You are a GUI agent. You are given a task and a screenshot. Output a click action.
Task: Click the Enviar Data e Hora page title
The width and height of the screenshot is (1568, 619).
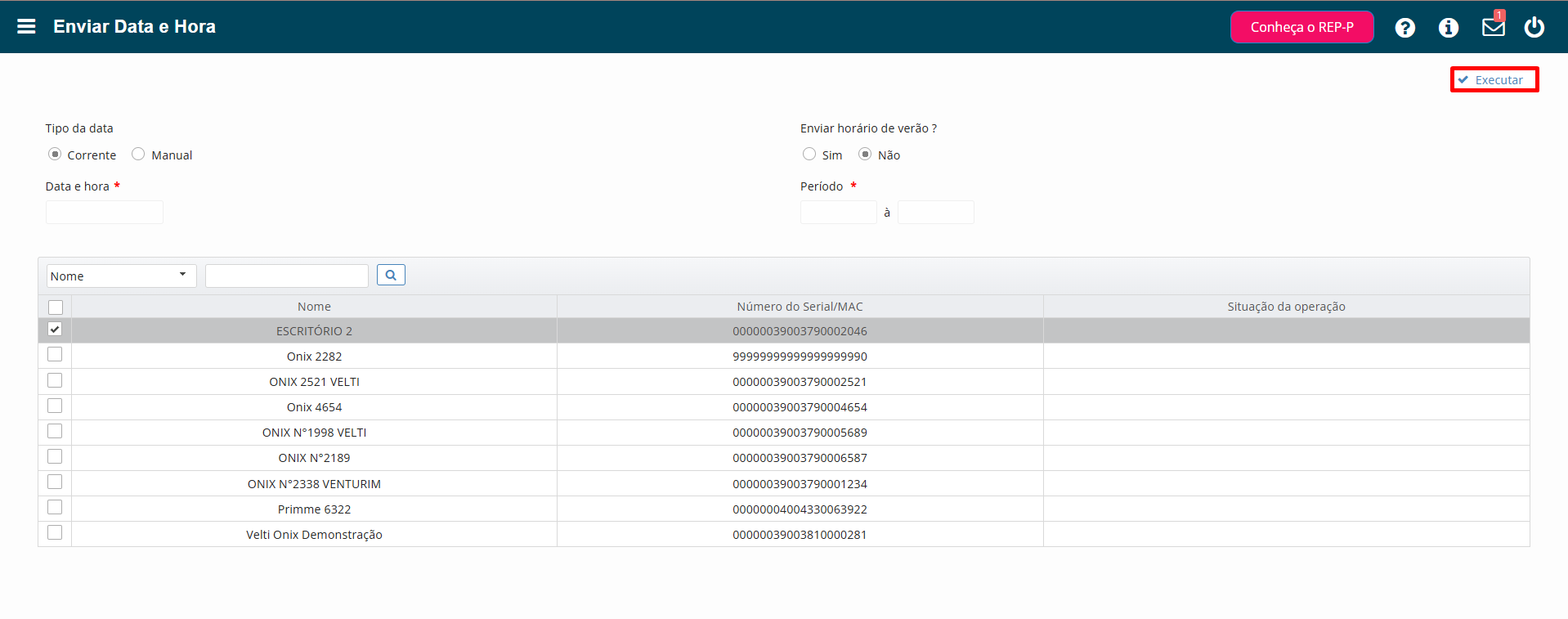point(135,26)
